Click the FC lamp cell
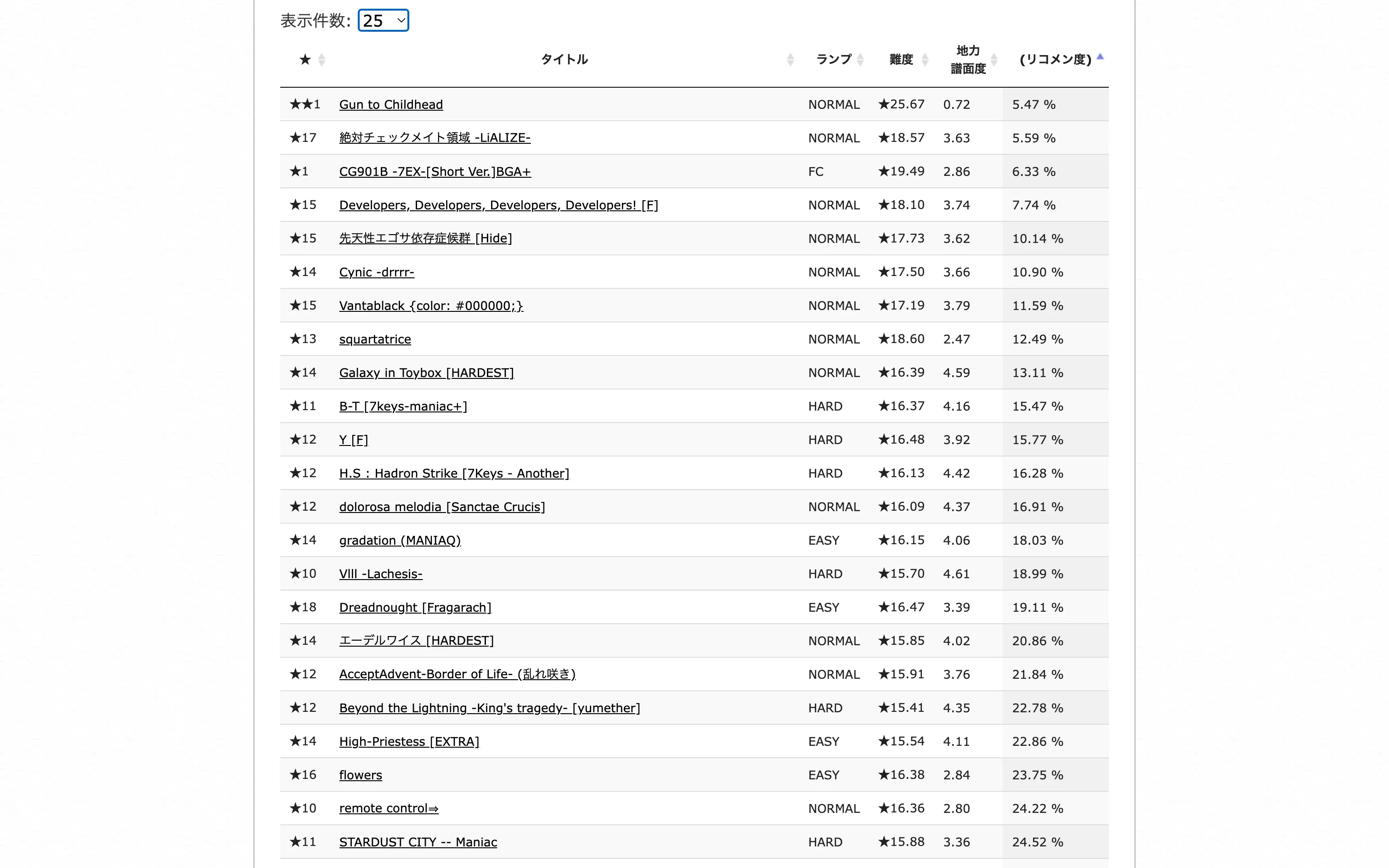Viewport: 1389px width, 868px height. point(816,172)
